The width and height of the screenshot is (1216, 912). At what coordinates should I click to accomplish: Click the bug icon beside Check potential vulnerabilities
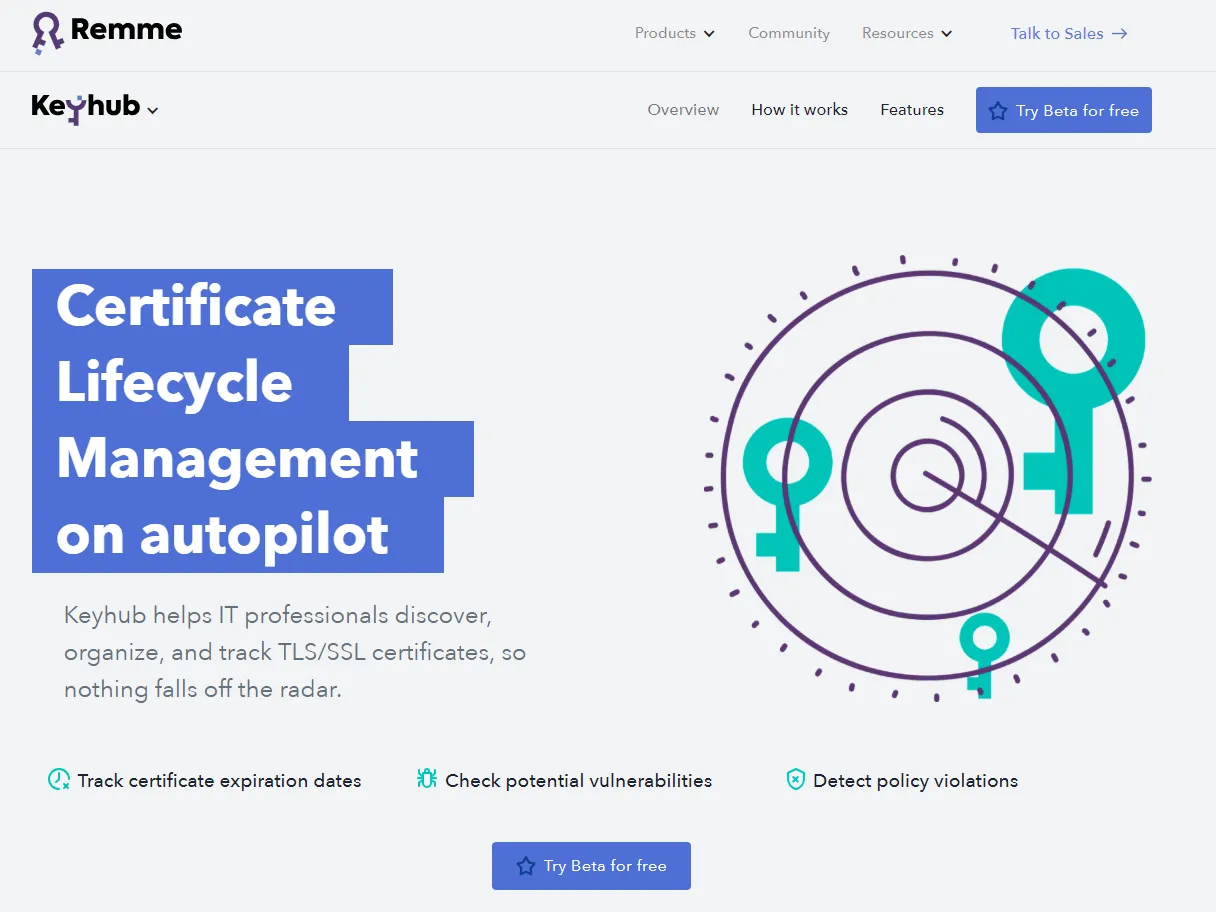pyautogui.click(x=427, y=779)
